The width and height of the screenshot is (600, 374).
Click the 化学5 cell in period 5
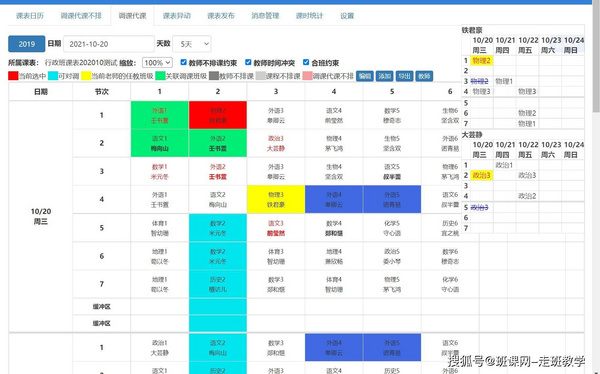pos(392,228)
